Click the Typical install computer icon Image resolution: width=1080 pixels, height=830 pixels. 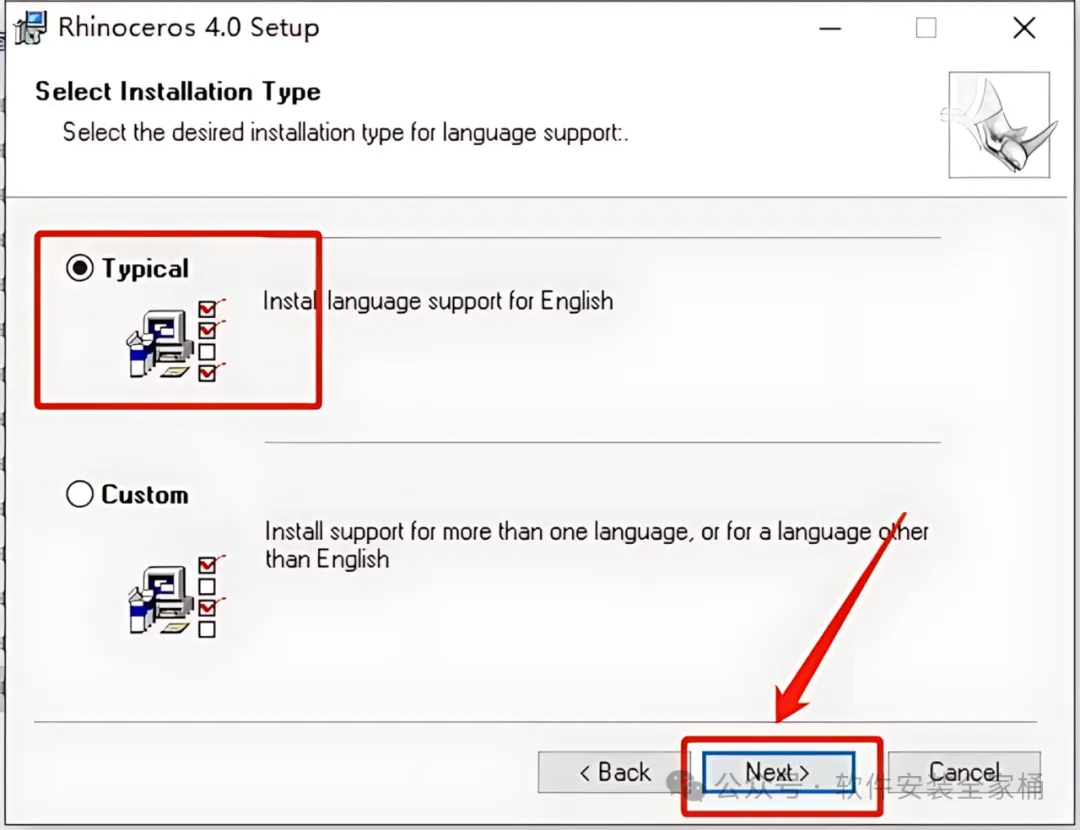tap(176, 341)
